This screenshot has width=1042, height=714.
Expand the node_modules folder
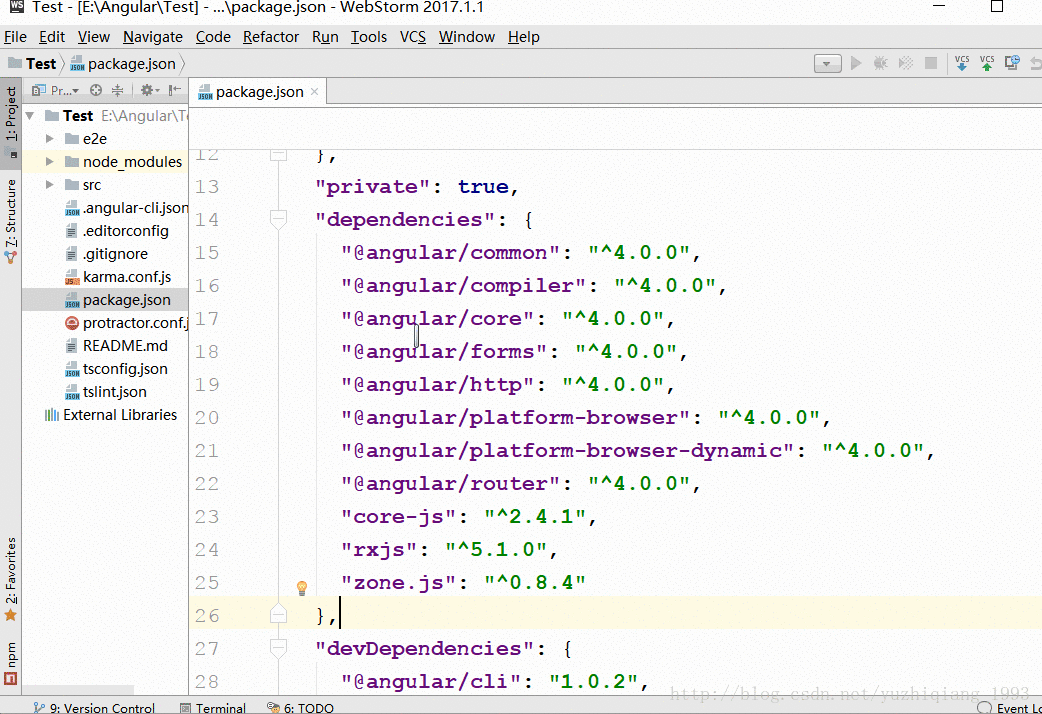(x=50, y=162)
